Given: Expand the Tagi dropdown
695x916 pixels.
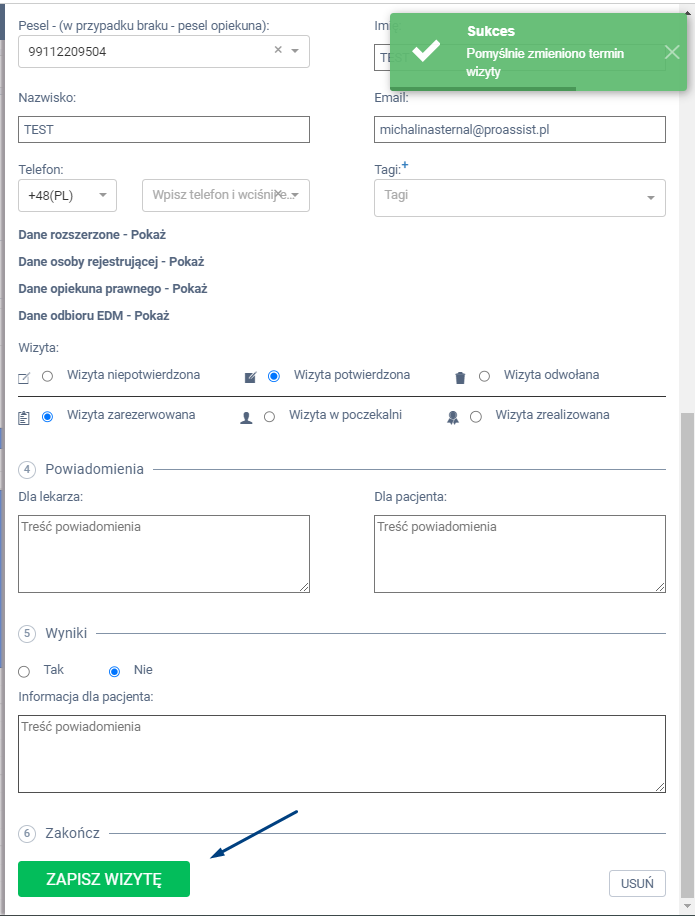Looking at the screenshot, I should coord(651,197).
